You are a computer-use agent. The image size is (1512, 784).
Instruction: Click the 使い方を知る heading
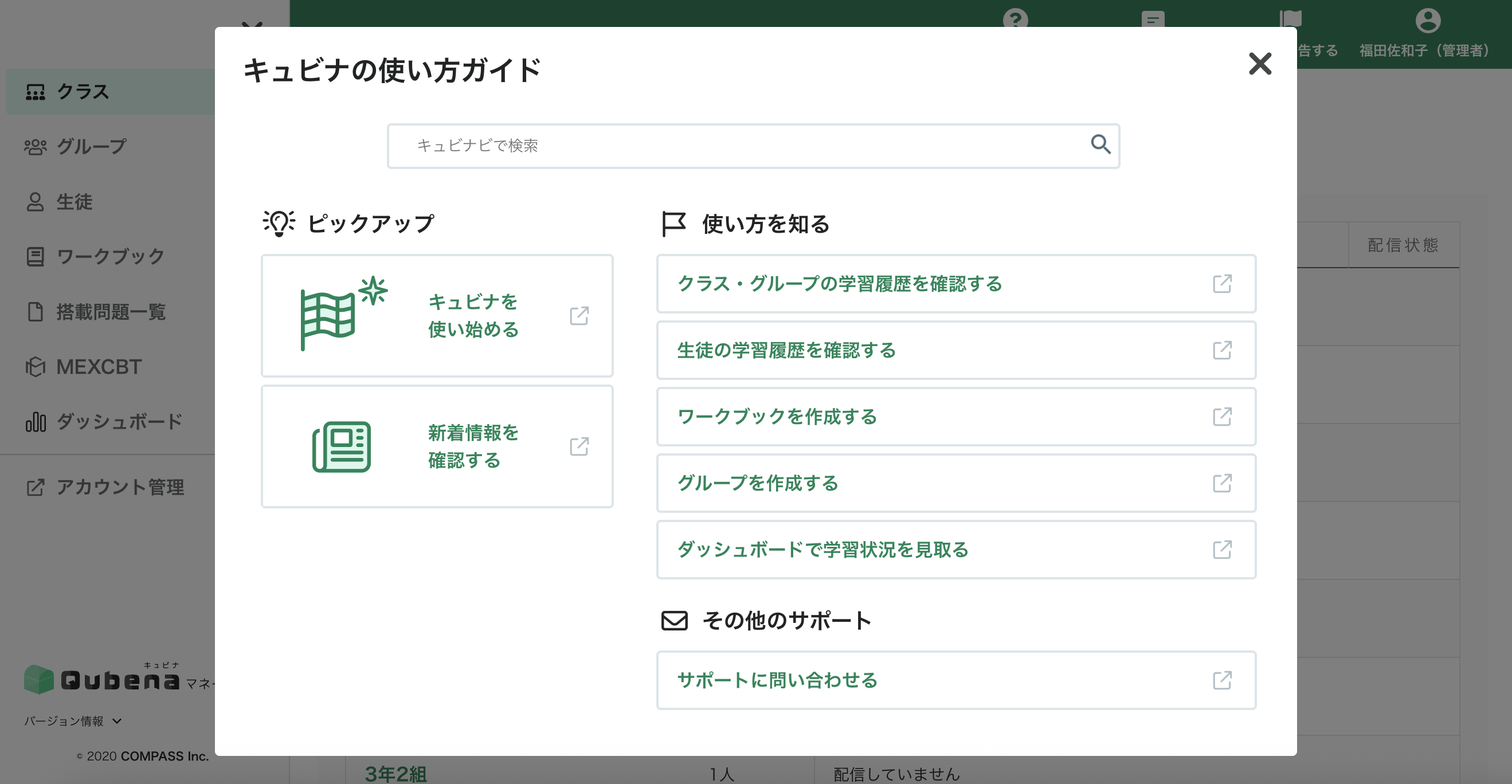[x=766, y=224]
